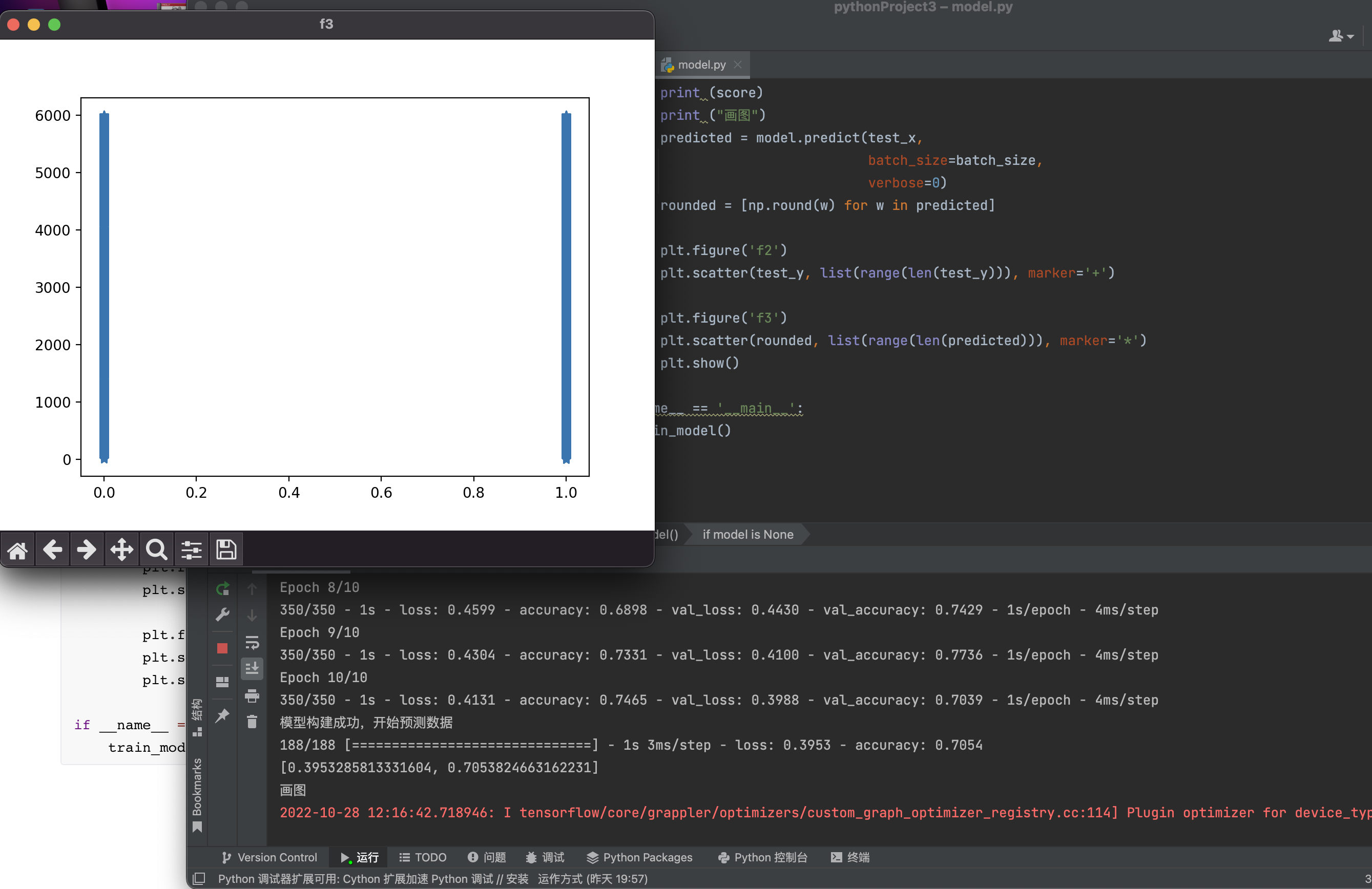The height and width of the screenshot is (889, 1372).
Task: Go back to previous plot view
Action: [52, 549]
